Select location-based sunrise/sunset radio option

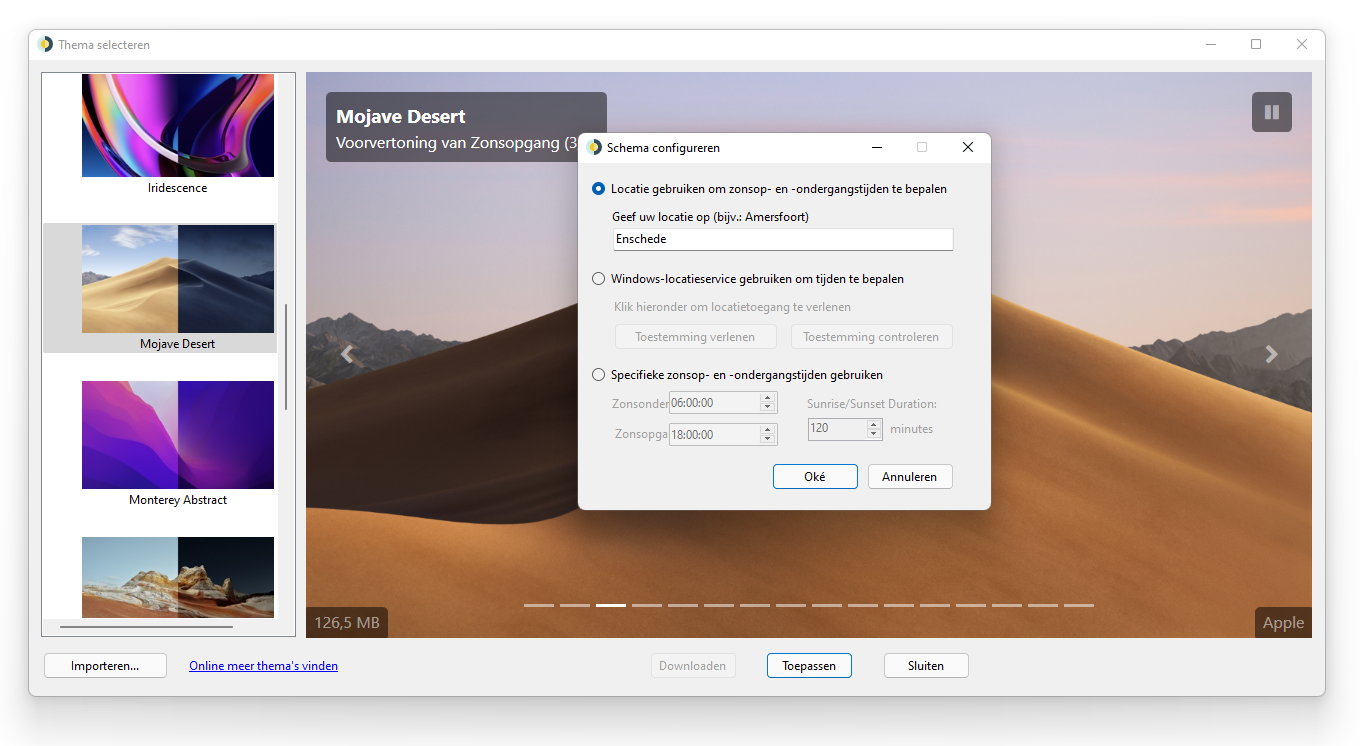point(598,188)
